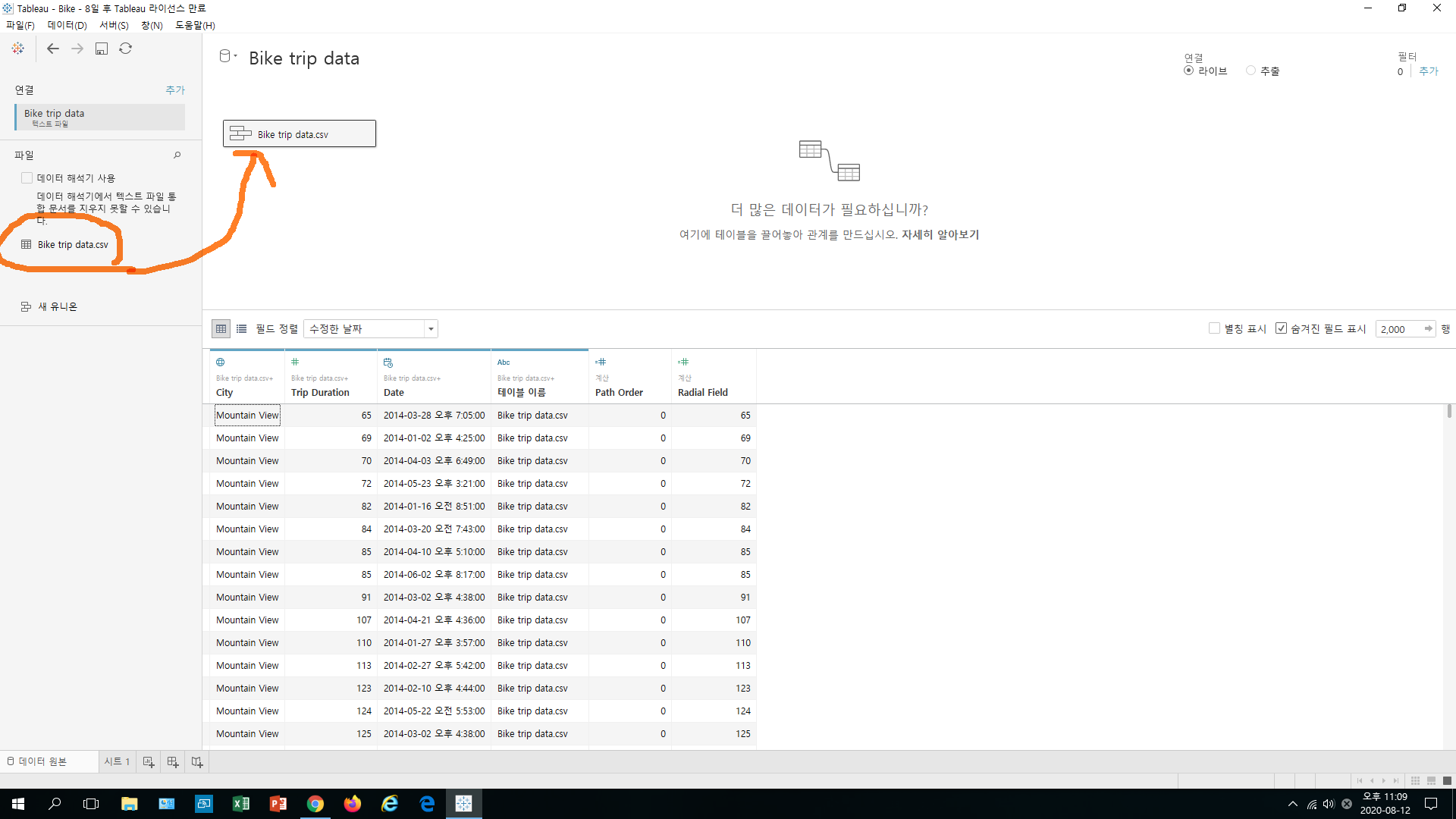Image resolution: width=1456 pixels, height=819 pixels.
Task: Click the City geographic globe type icon
Action: 221,362
